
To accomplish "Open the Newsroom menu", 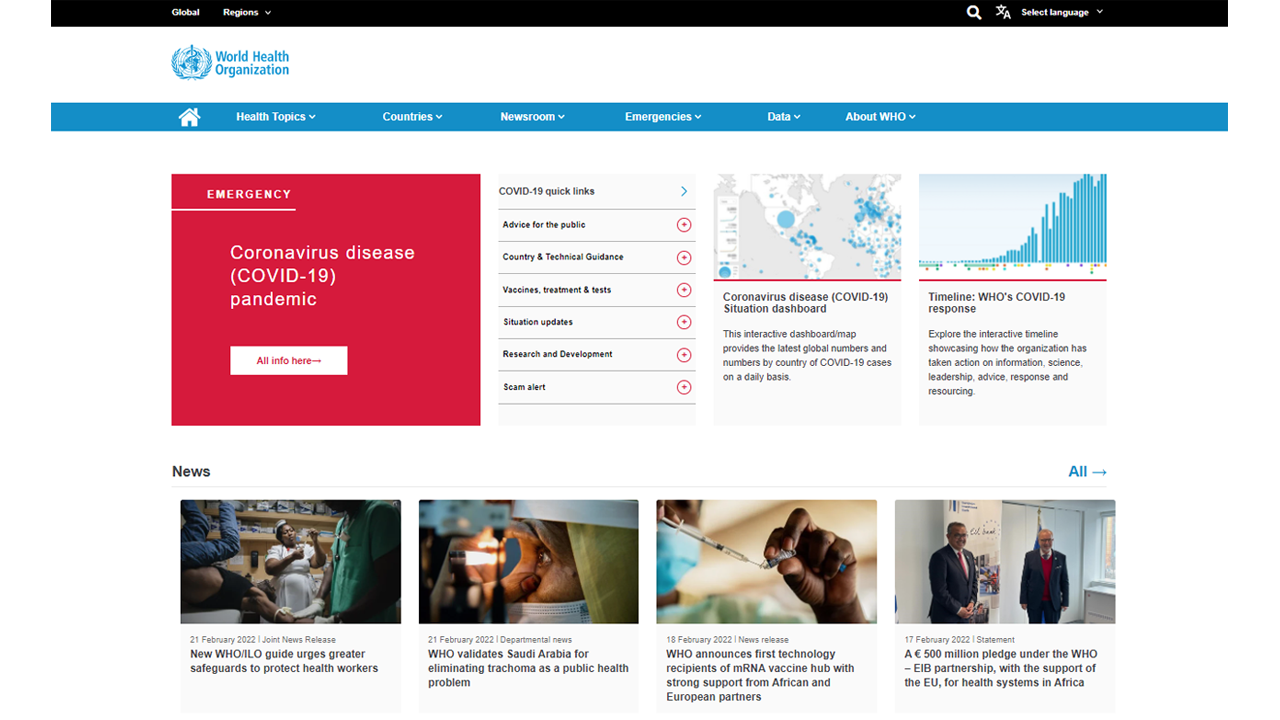I will (532, 117).
